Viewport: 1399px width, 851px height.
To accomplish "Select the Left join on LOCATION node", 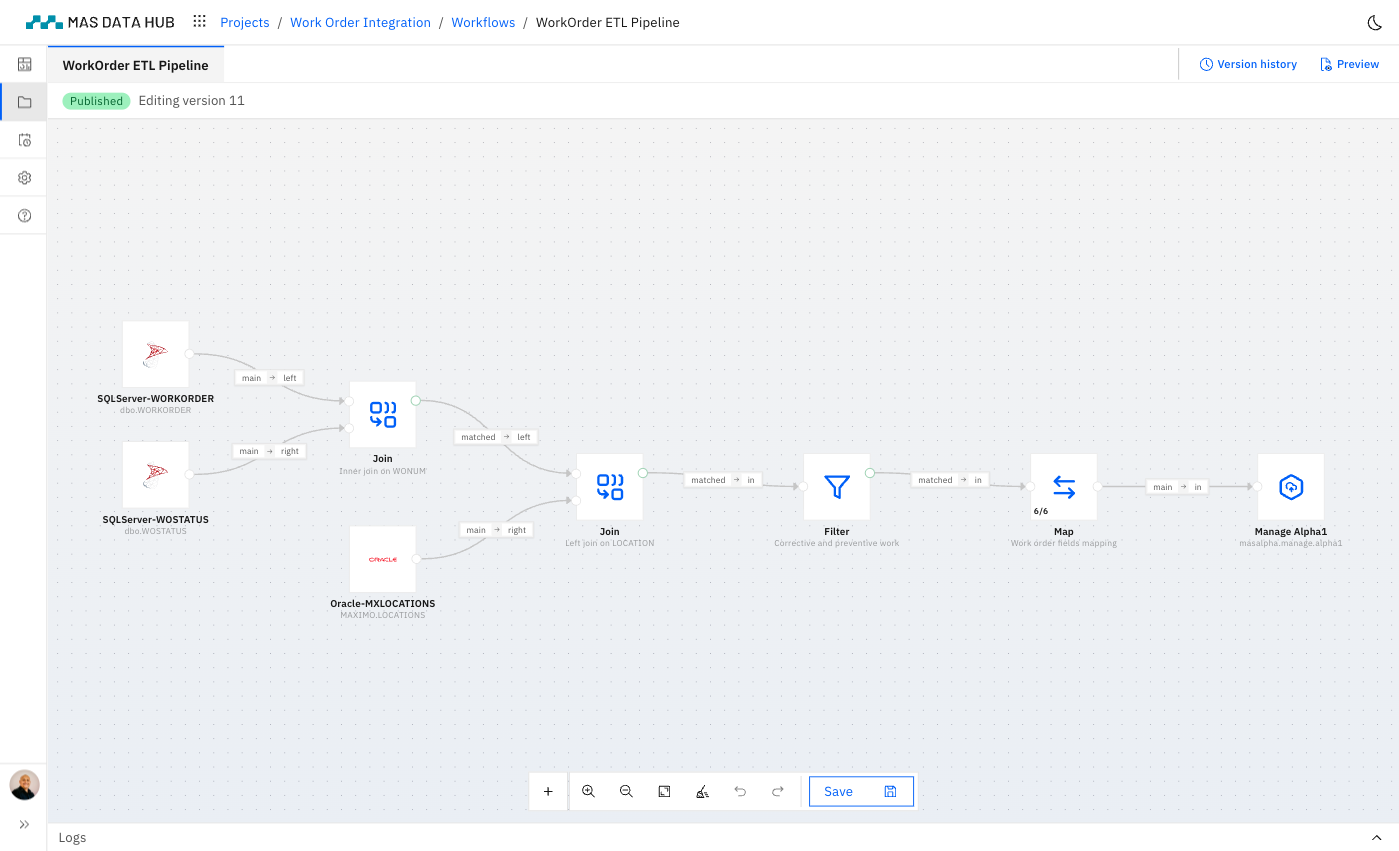I will coord(609,487).
